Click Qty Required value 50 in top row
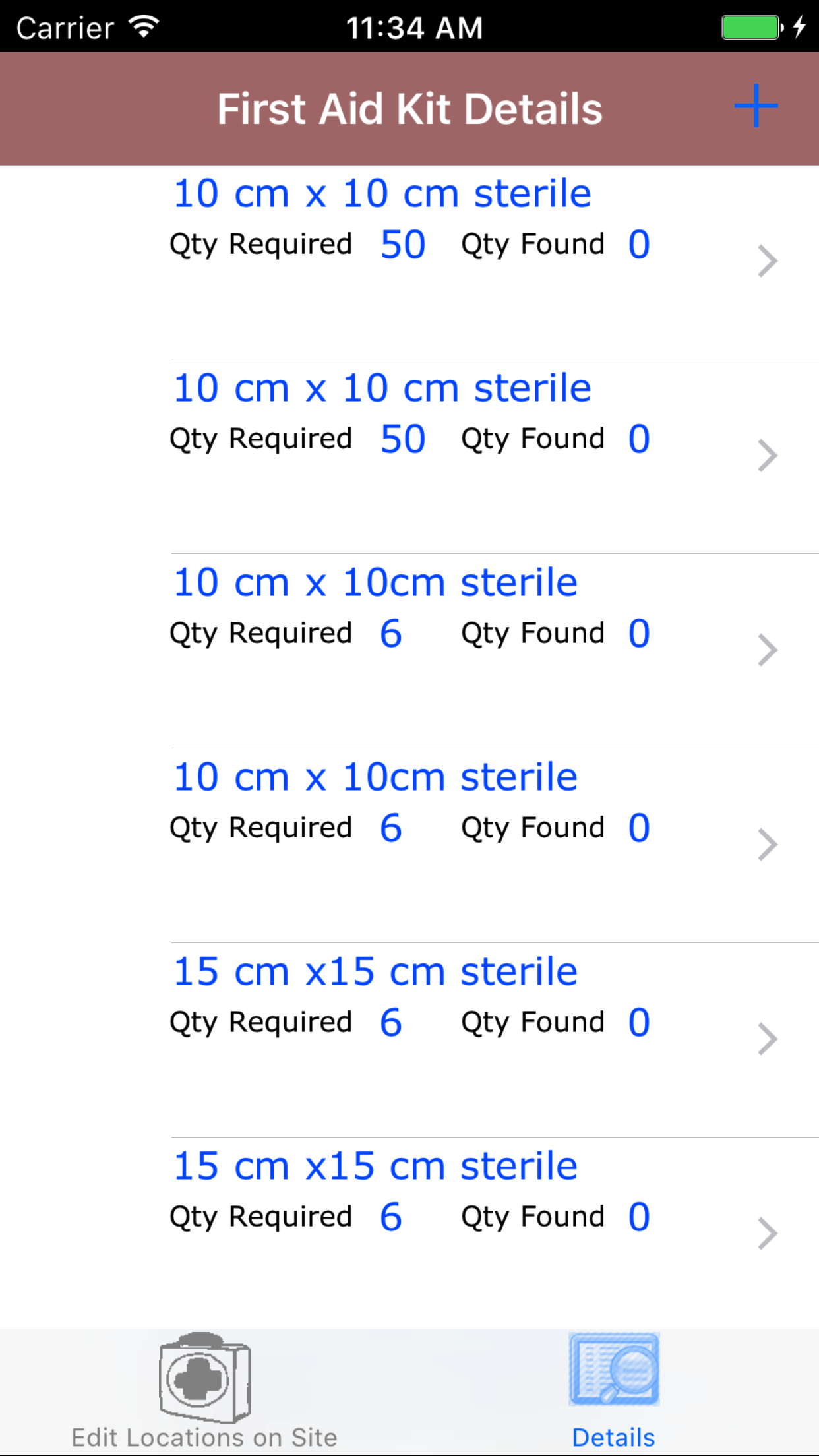 403,245
